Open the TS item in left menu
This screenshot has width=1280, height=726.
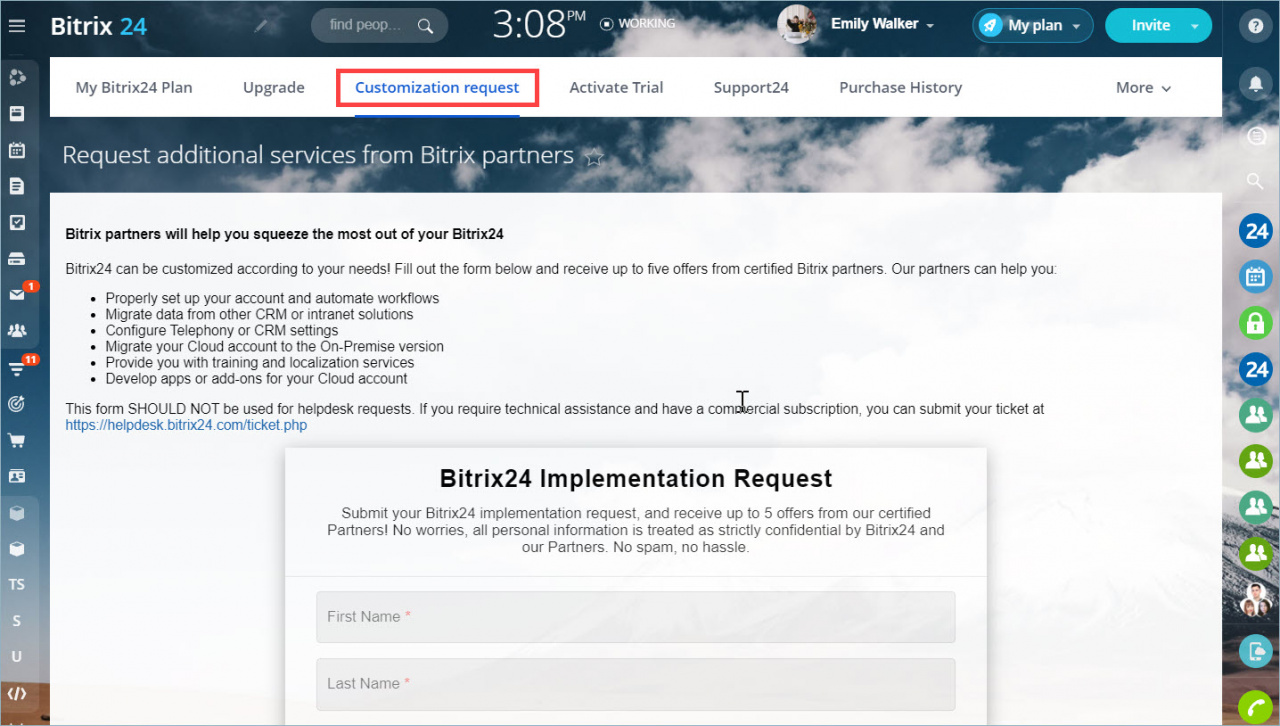[x=17, y=584]
